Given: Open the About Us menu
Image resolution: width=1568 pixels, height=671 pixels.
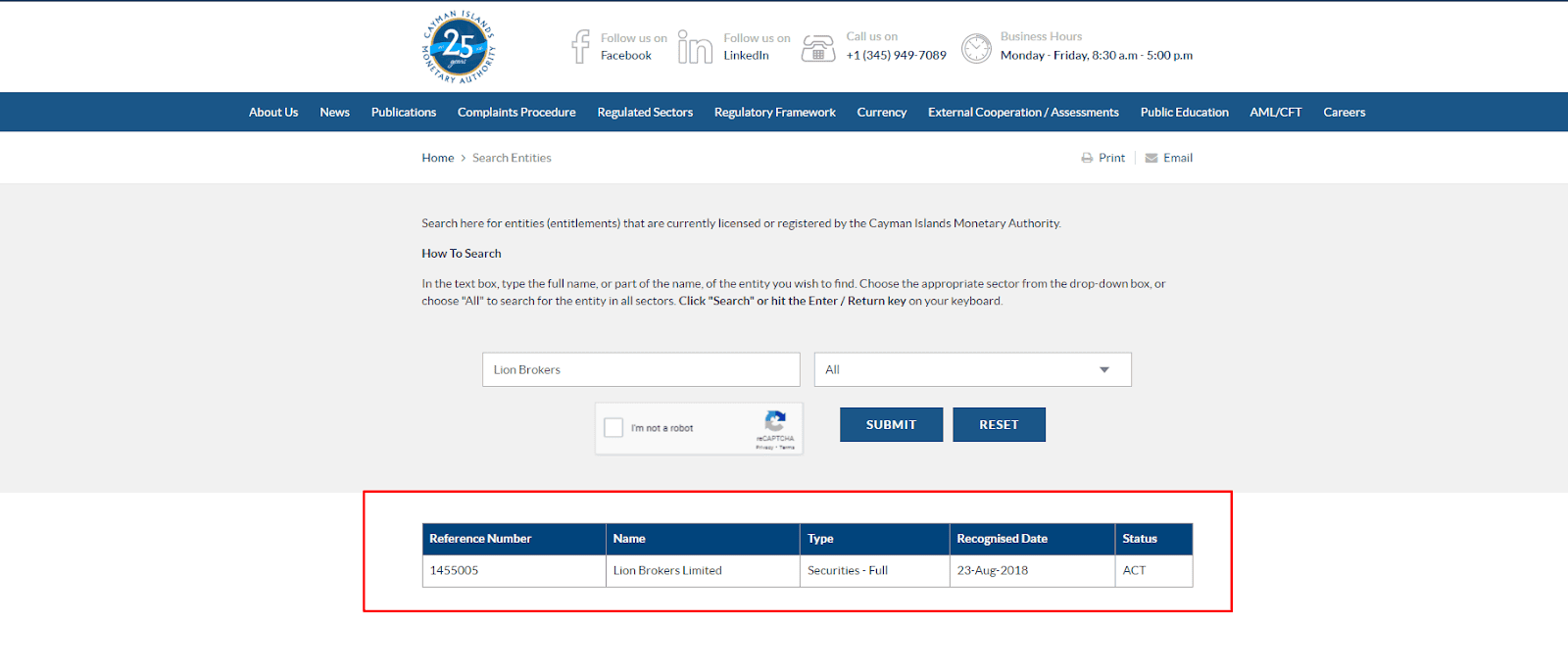Looking at the screenshot, I should pyautogui.click(x=273, y=113).
